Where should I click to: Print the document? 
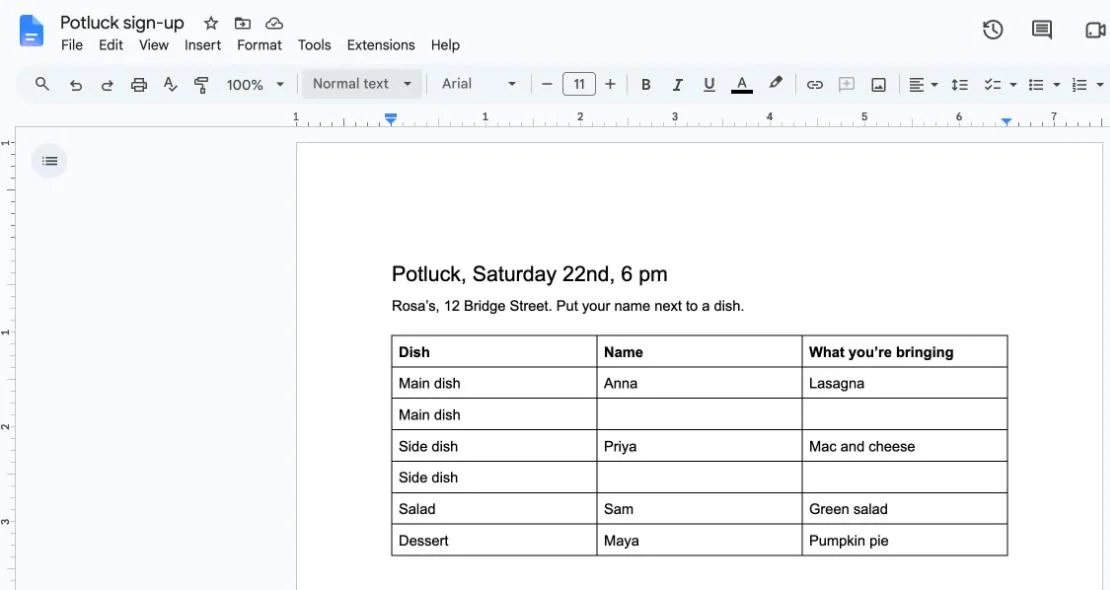click(x=139, y=85)
